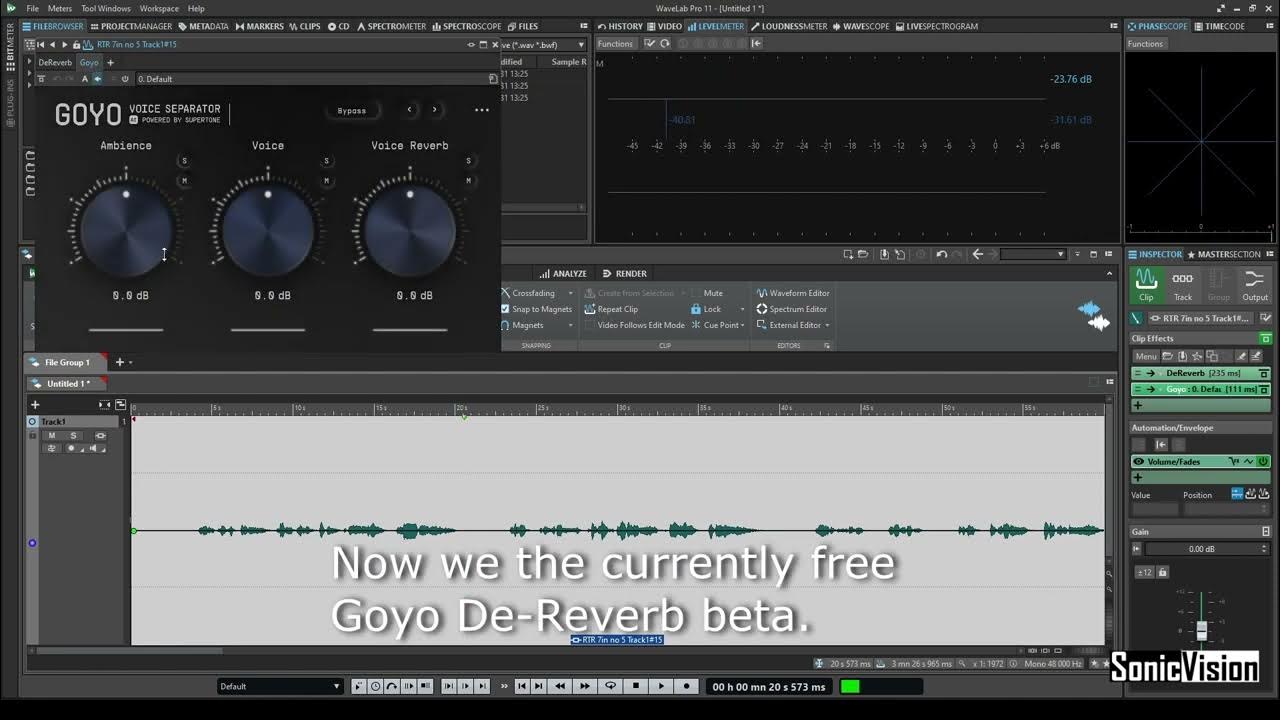Open the Meters menu

[x=60, y=8]
